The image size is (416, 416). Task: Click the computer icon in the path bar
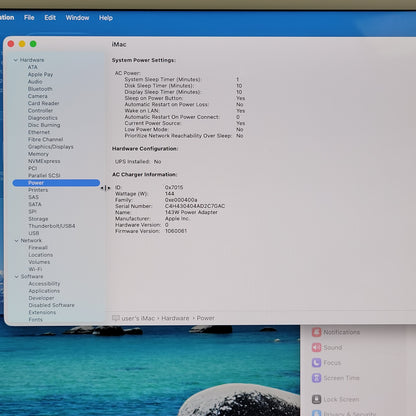pyautogui.click(x=116, y=318)
